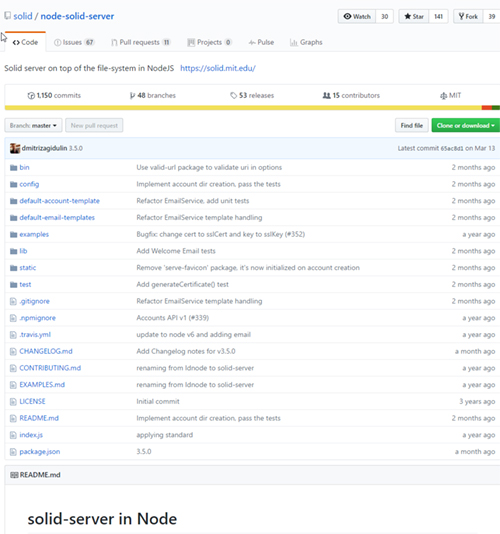The height and width of the screenshot is (534, 500).
Task: Click the Watch button
Action: [357, 16]
